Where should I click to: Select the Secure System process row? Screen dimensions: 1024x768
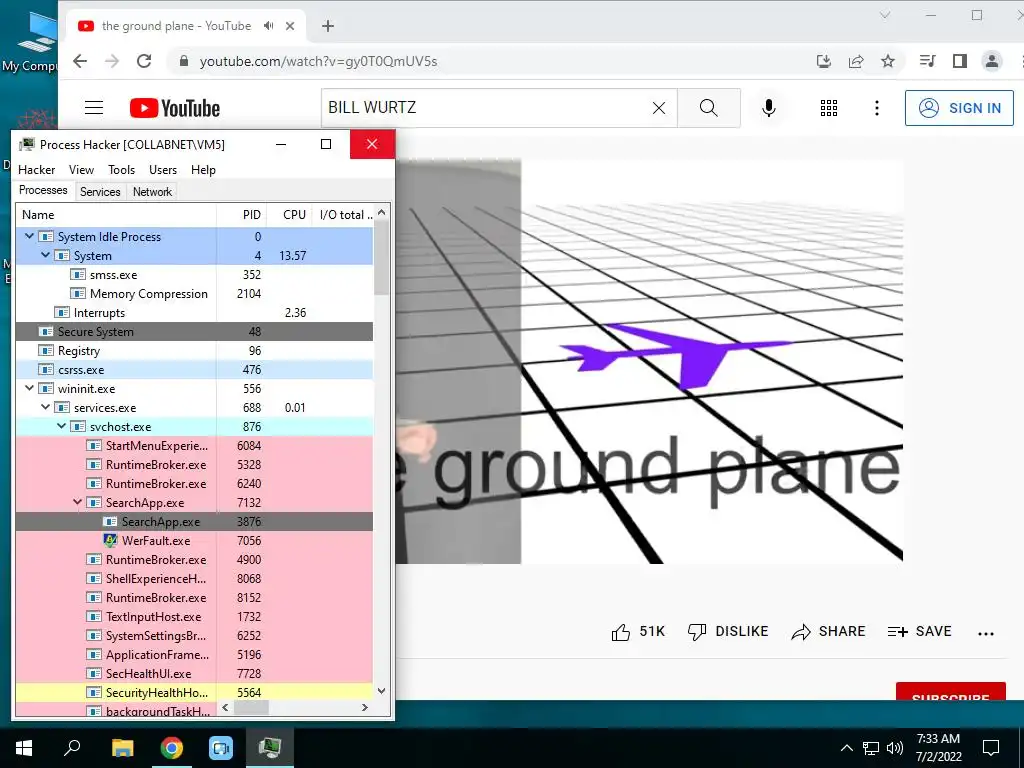[x=194, y=332]
